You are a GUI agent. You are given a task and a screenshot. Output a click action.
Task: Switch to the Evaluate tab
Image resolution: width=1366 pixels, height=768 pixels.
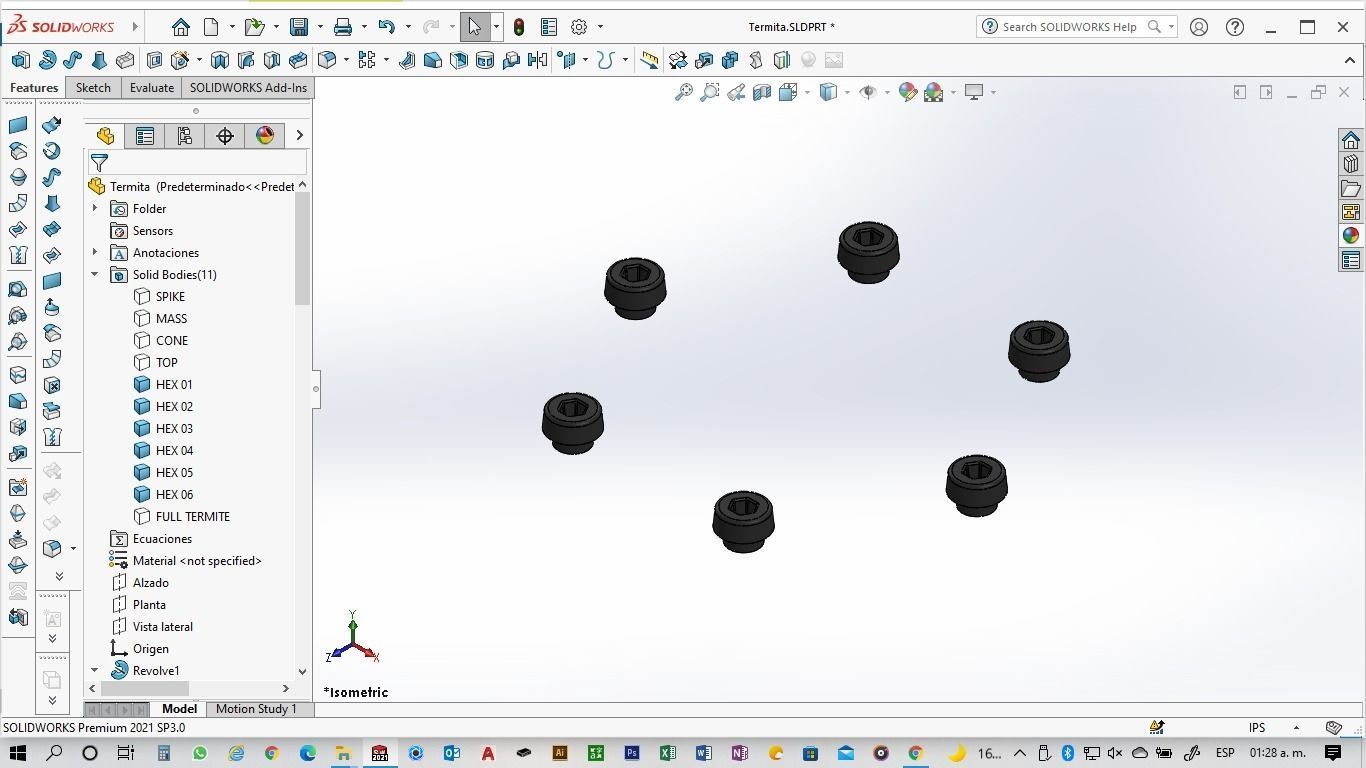click(152, 88)
